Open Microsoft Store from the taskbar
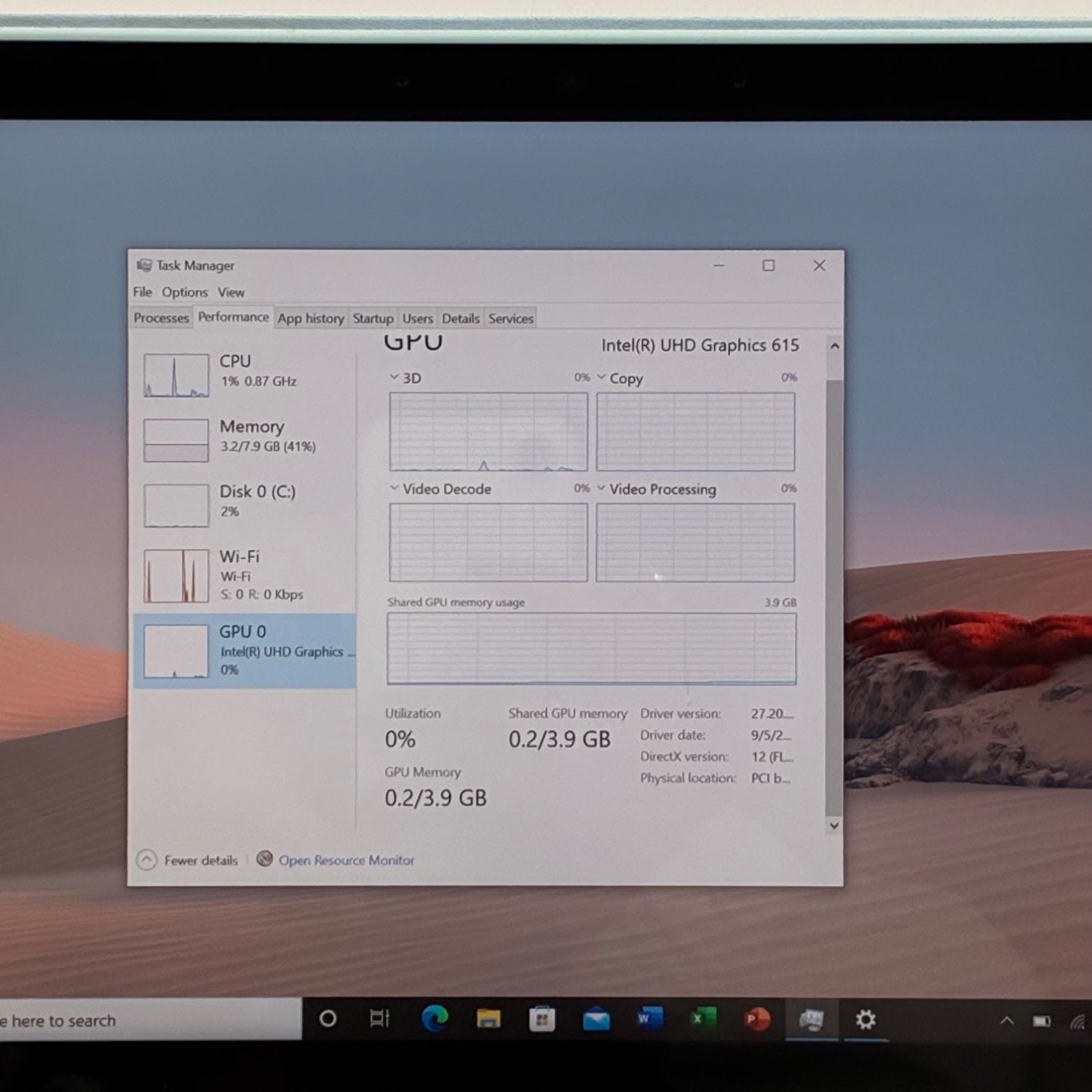Viewport: 1092px width, 1092px height. tap(542, 1018)
